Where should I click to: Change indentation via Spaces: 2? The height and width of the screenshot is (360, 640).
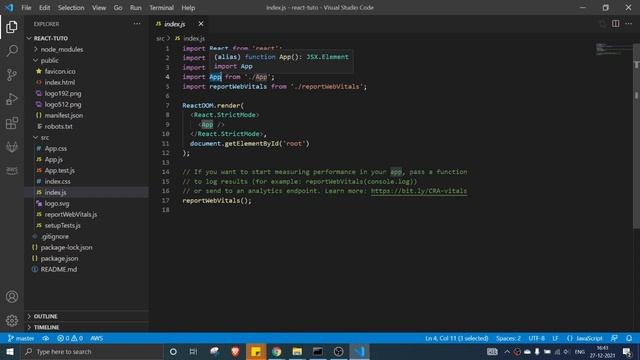[508, 338]
